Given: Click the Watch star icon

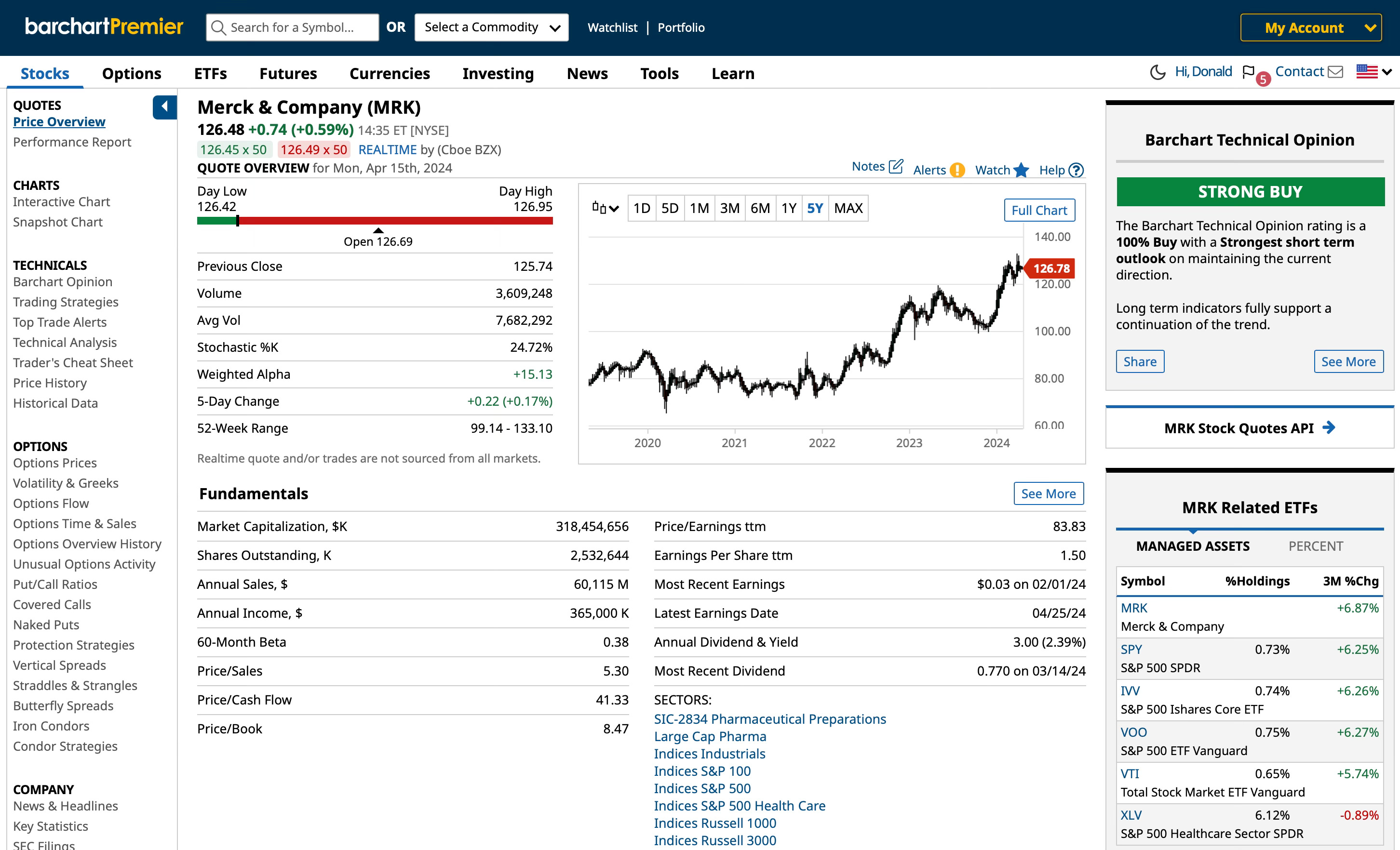Looking at the screenshot, I should pyautogui.click(x=1021, y=170).
